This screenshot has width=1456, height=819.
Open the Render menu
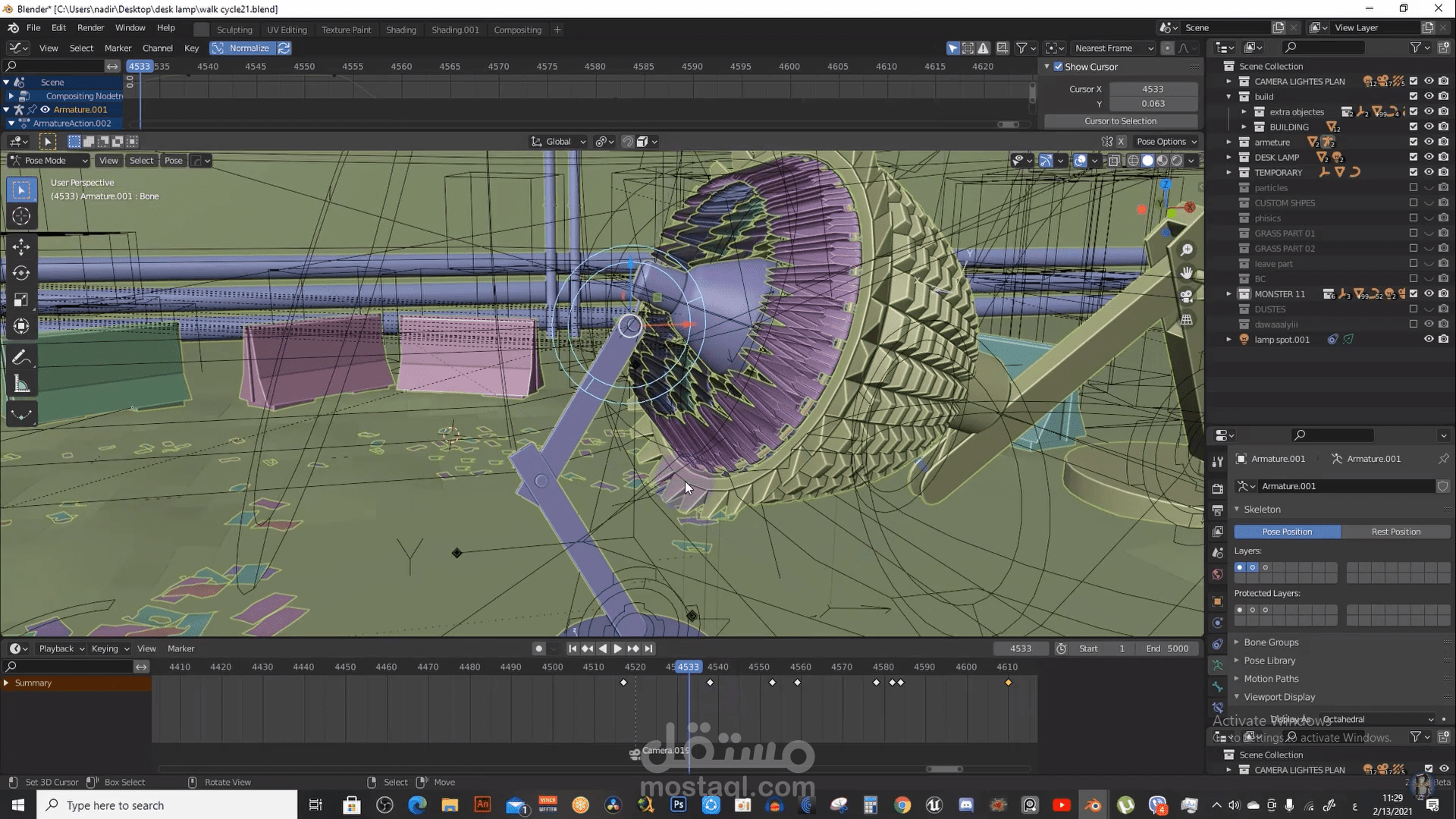click(90, 27)
